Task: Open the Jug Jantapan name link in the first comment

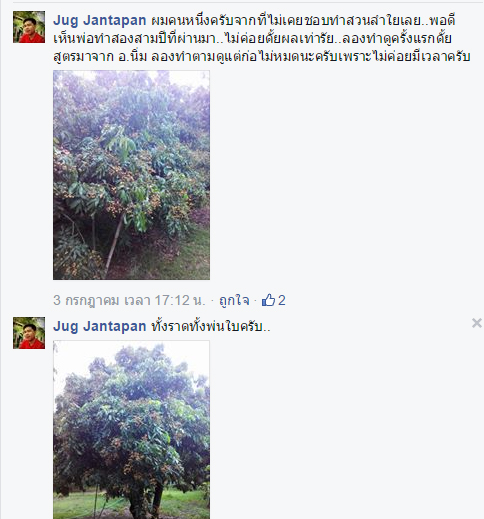Action: [x=100, y=20]
